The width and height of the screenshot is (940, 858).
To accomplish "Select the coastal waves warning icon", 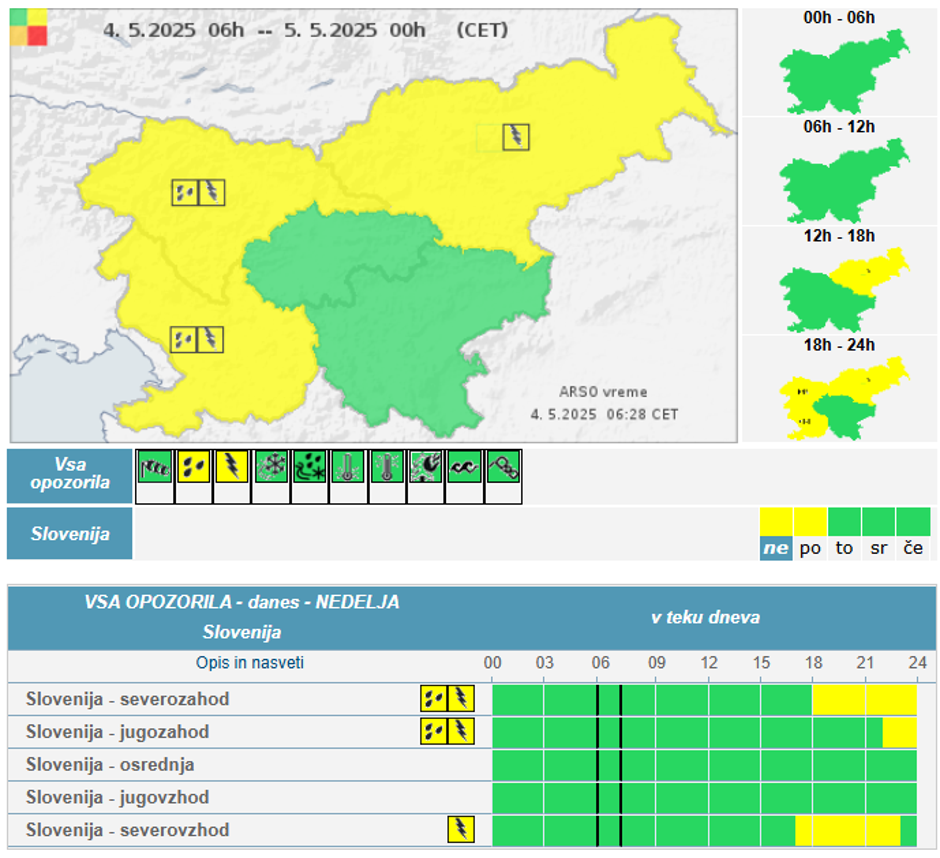I will pos(465,467).
